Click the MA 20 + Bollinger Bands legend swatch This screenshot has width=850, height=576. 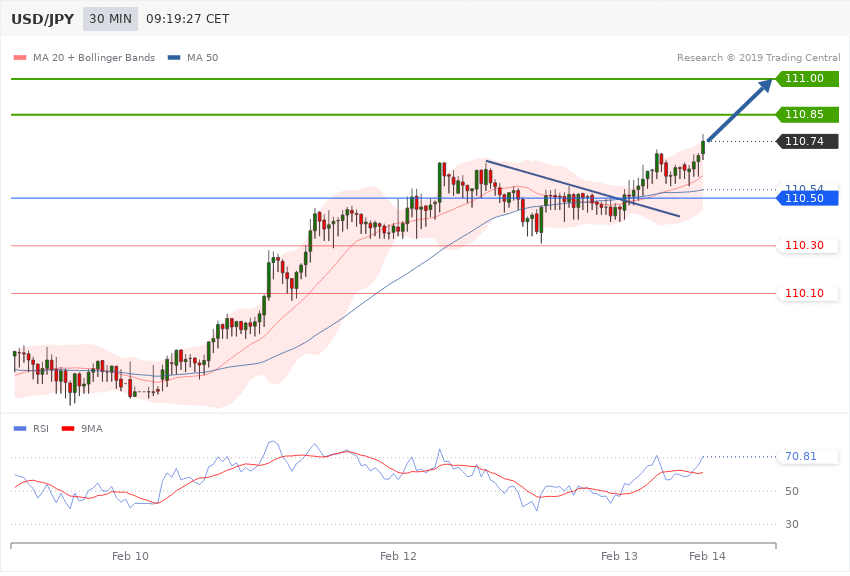(20, 57)
